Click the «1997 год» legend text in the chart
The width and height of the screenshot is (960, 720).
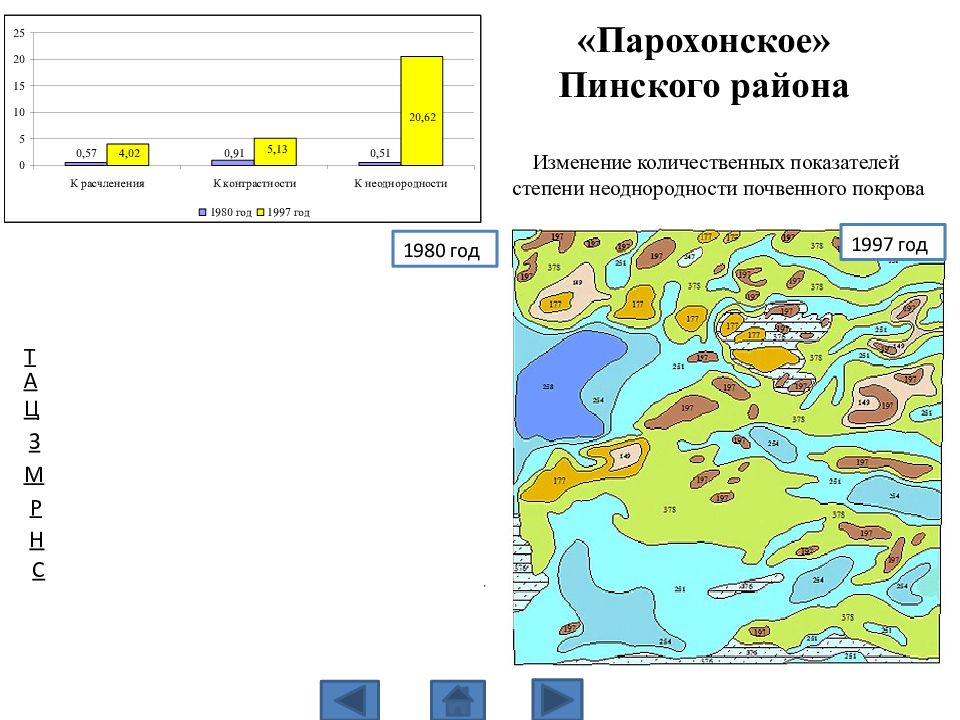(288, 212)
